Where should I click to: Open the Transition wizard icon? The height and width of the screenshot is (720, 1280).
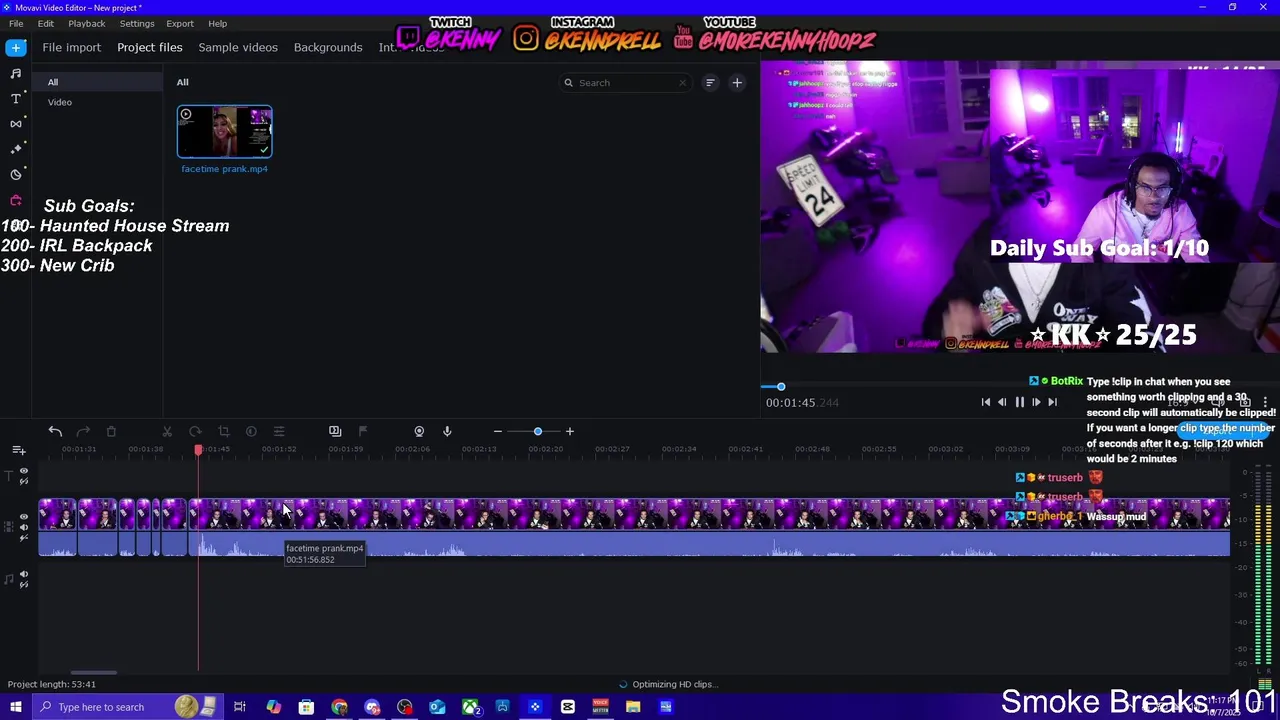tap(335, 431)
